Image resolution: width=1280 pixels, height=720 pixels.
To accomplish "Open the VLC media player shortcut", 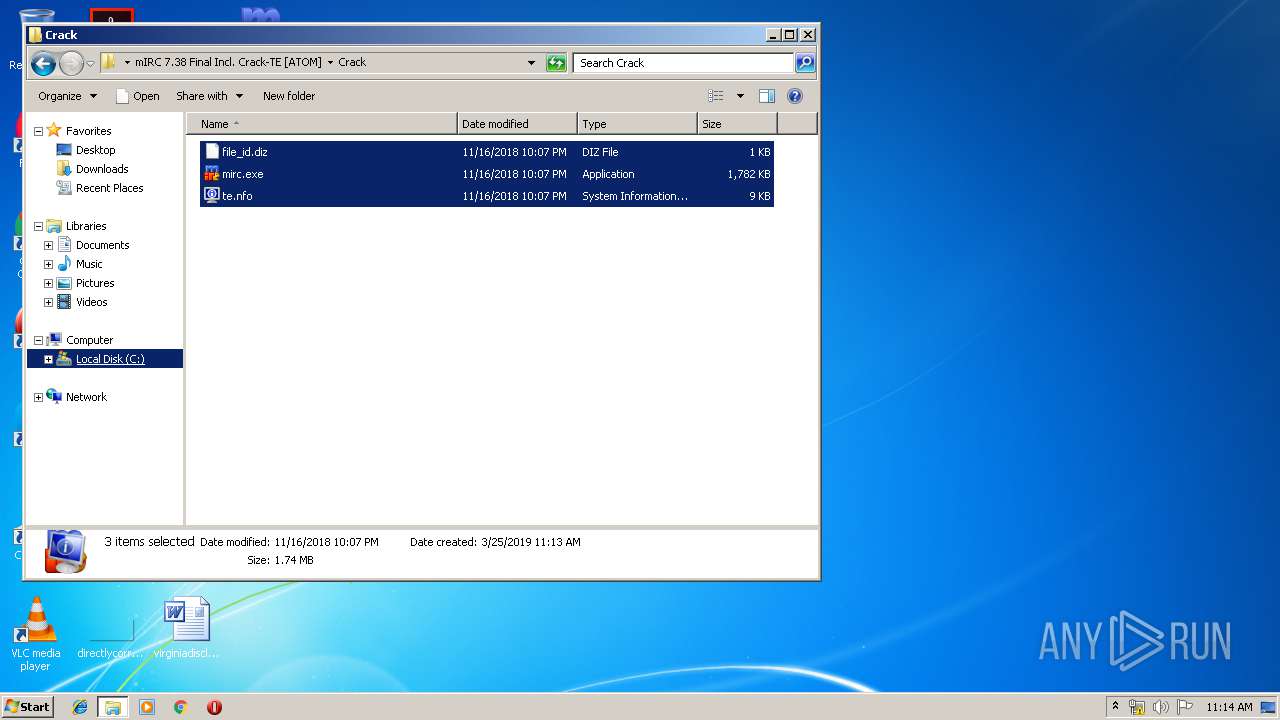I will pos(35,634).
